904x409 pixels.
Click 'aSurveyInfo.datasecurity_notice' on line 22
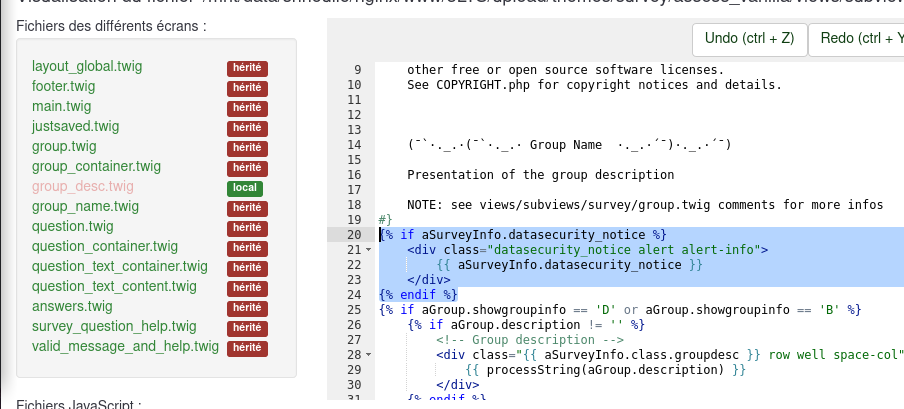(x=570, y=265)
